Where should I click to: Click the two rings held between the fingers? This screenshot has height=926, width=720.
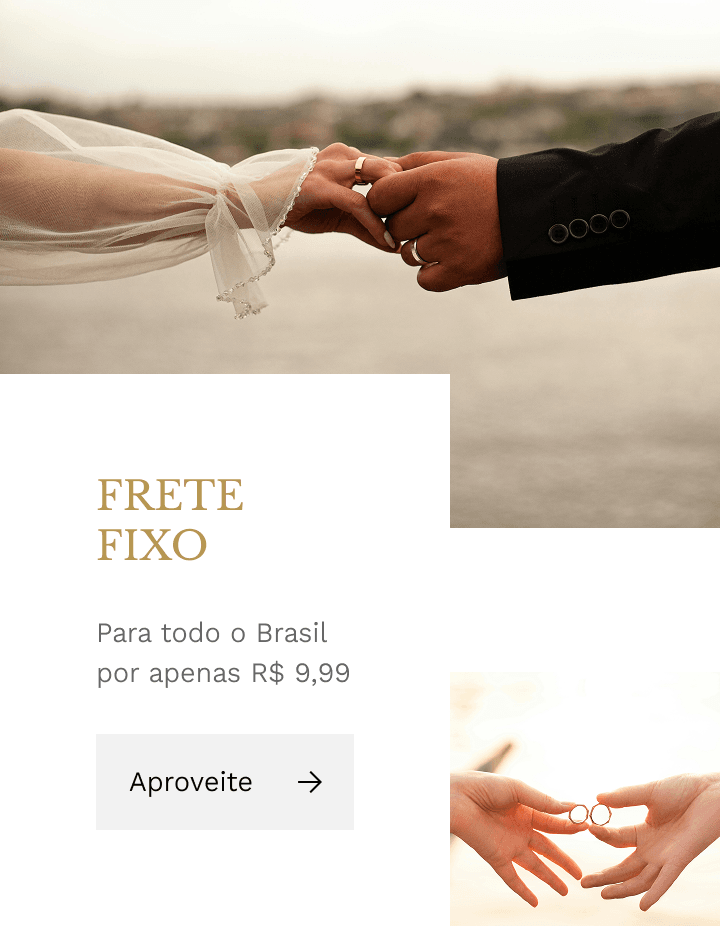click(x=589, y=814)
